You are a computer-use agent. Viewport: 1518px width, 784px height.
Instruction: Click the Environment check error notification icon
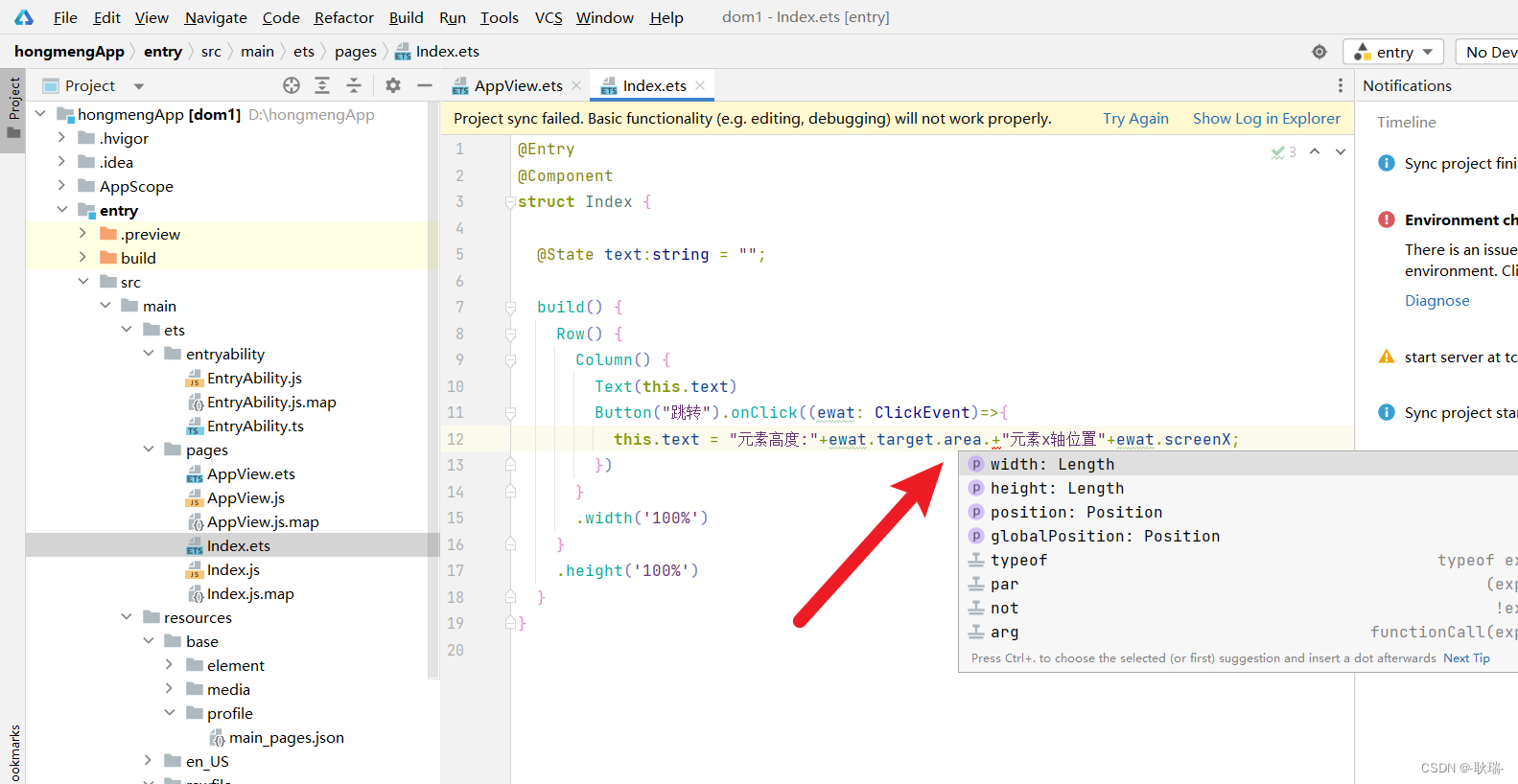click(x=1387, y=219)
